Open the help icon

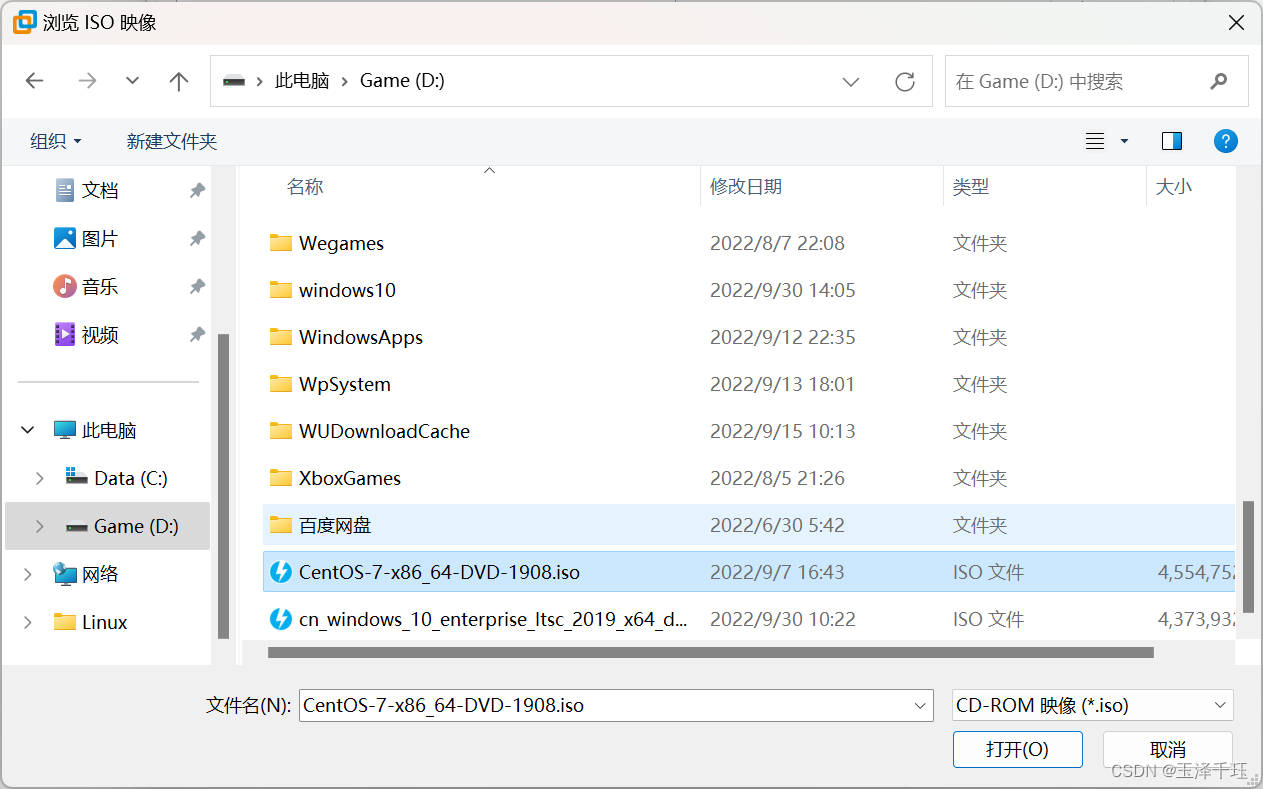[1225, 141]
